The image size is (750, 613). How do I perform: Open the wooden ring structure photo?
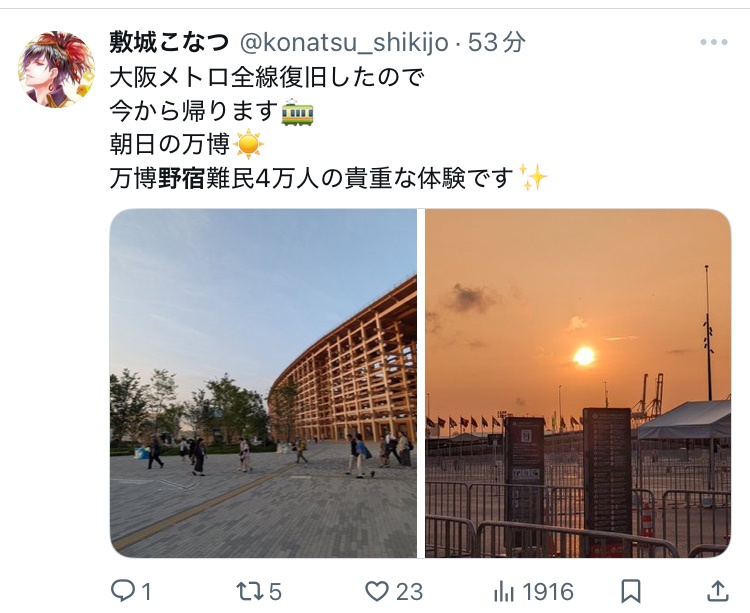[x=263, y=383]
